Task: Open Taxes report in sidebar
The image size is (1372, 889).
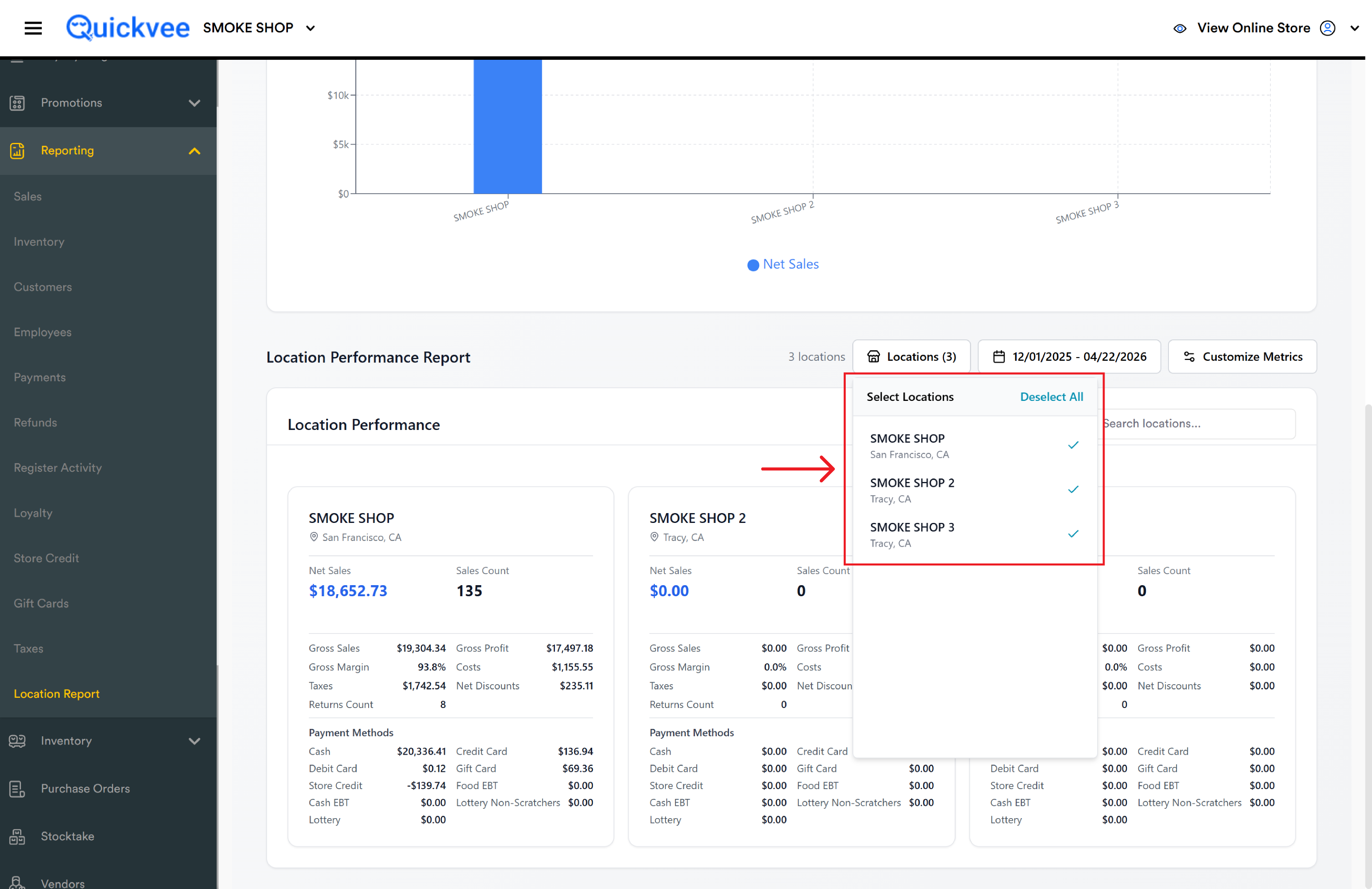Action: coord(28,649)
